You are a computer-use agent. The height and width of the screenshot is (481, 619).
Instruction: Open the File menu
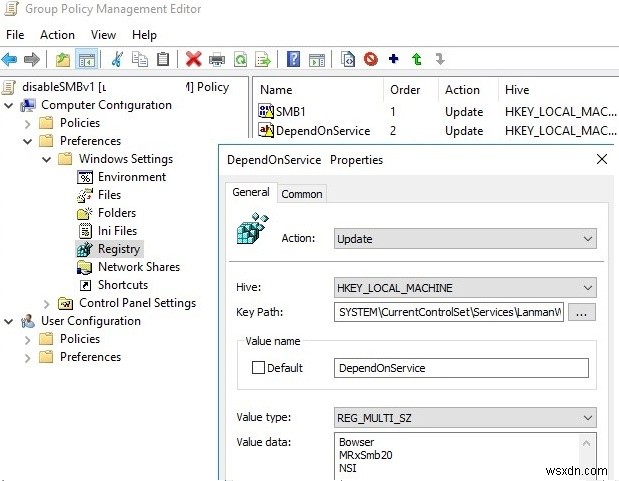[15, 35]
